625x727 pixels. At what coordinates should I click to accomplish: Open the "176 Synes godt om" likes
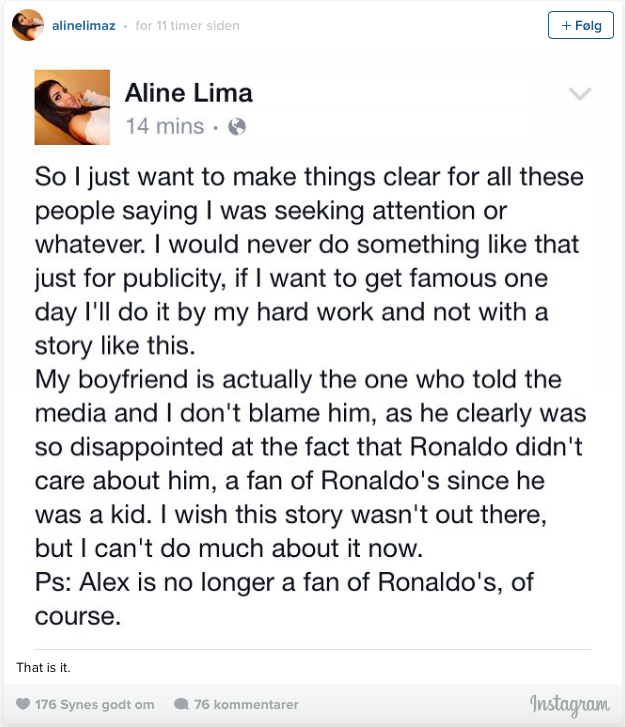[x=94, y=705]
